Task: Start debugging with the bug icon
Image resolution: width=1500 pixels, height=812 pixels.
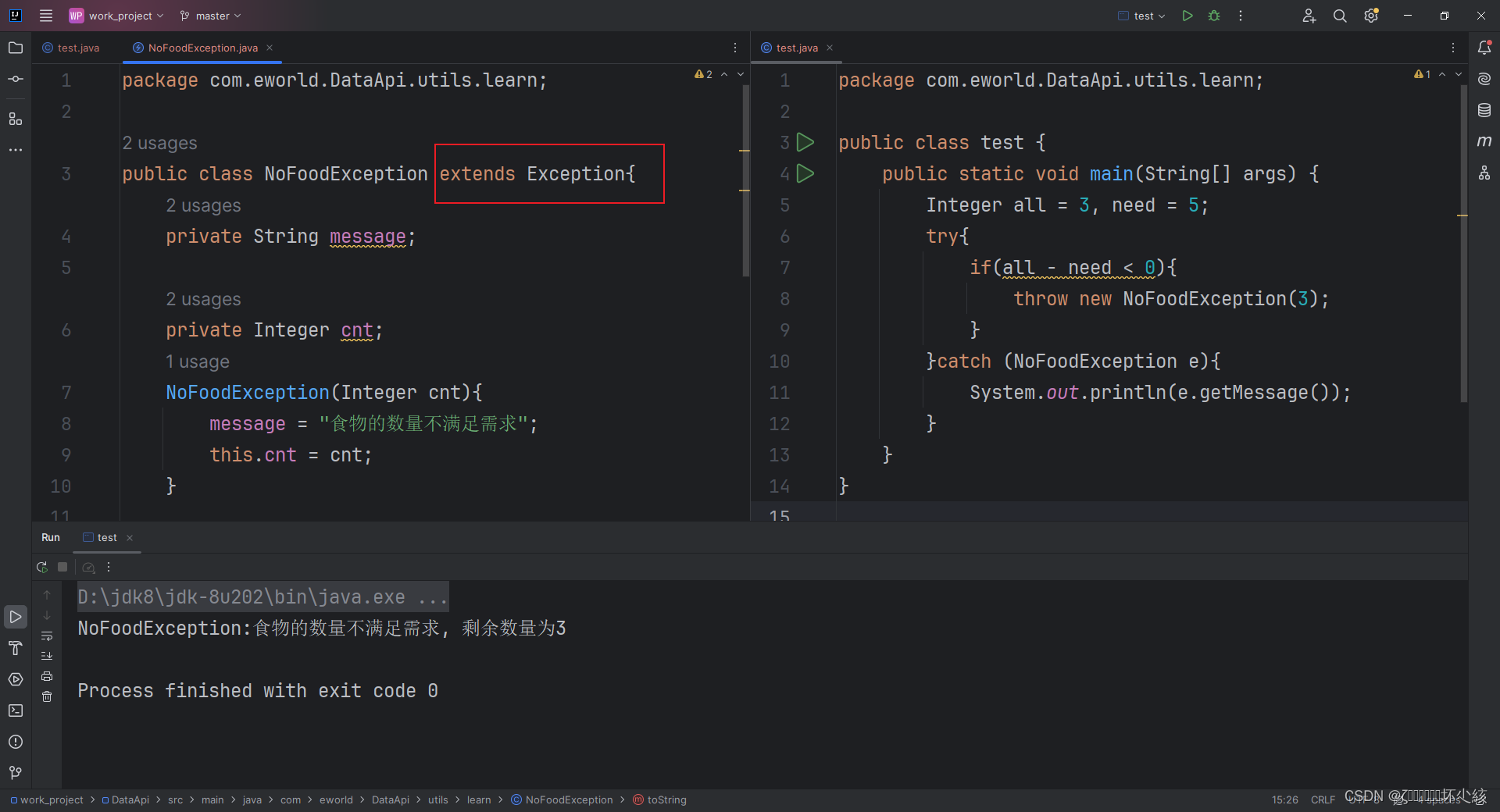Action: click(1214, 16)
